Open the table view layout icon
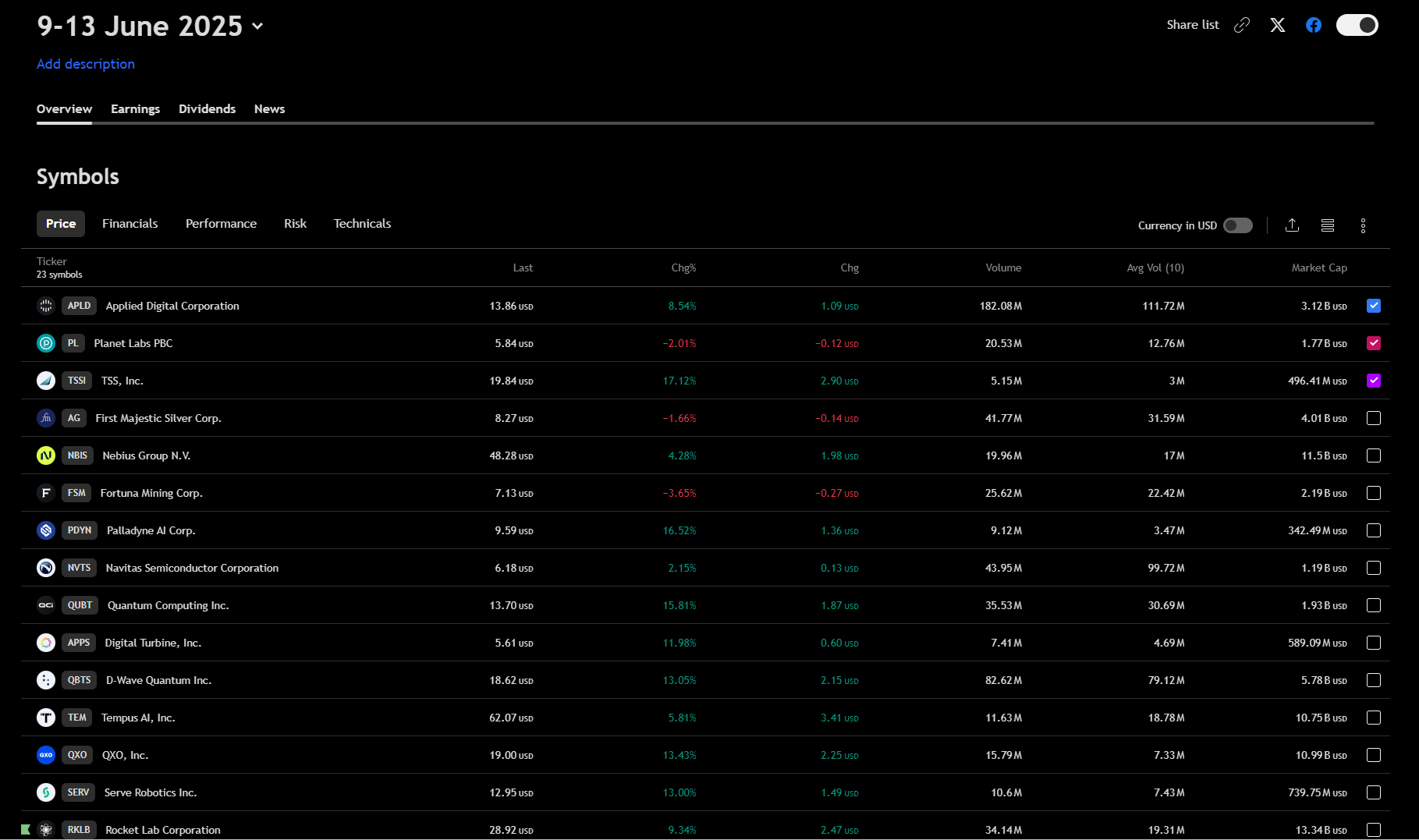The image size is (1419, 840). pos(1328,225)
